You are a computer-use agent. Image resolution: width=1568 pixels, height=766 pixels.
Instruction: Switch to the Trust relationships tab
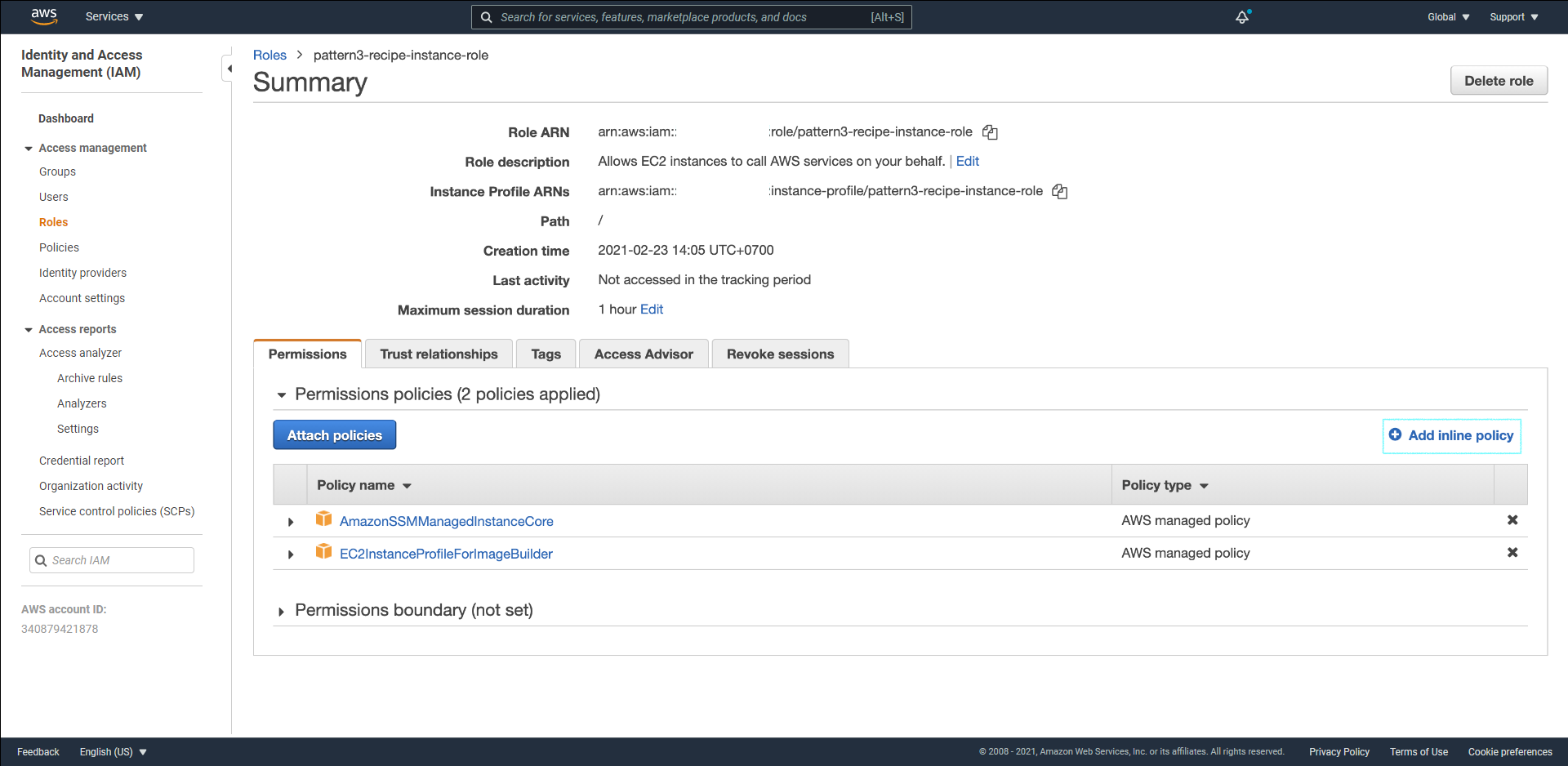[439, 354]
